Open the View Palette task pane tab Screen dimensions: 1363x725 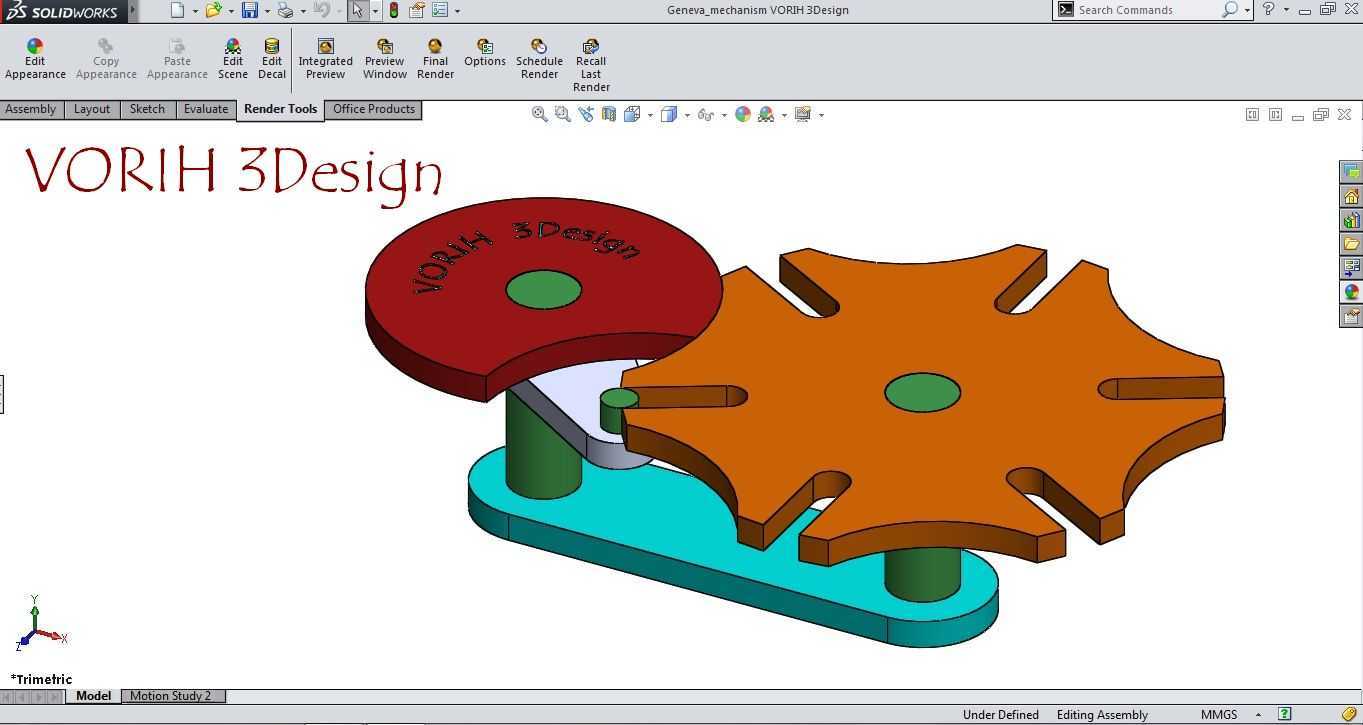(1351, 268)
